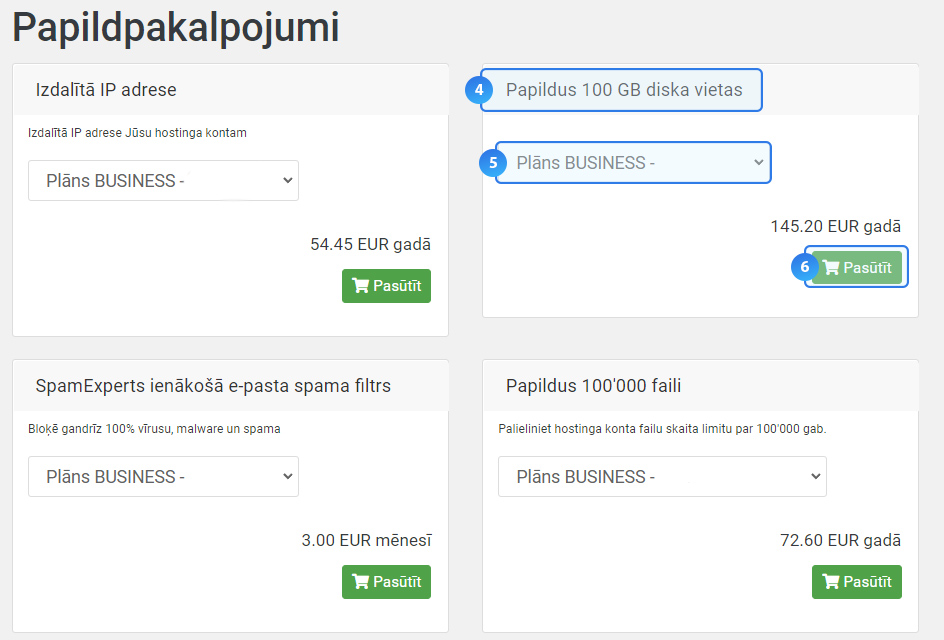Screen dimensions: 944x640
Task: Click the 72.60 EUR gadā price
Action: point(840,540)
